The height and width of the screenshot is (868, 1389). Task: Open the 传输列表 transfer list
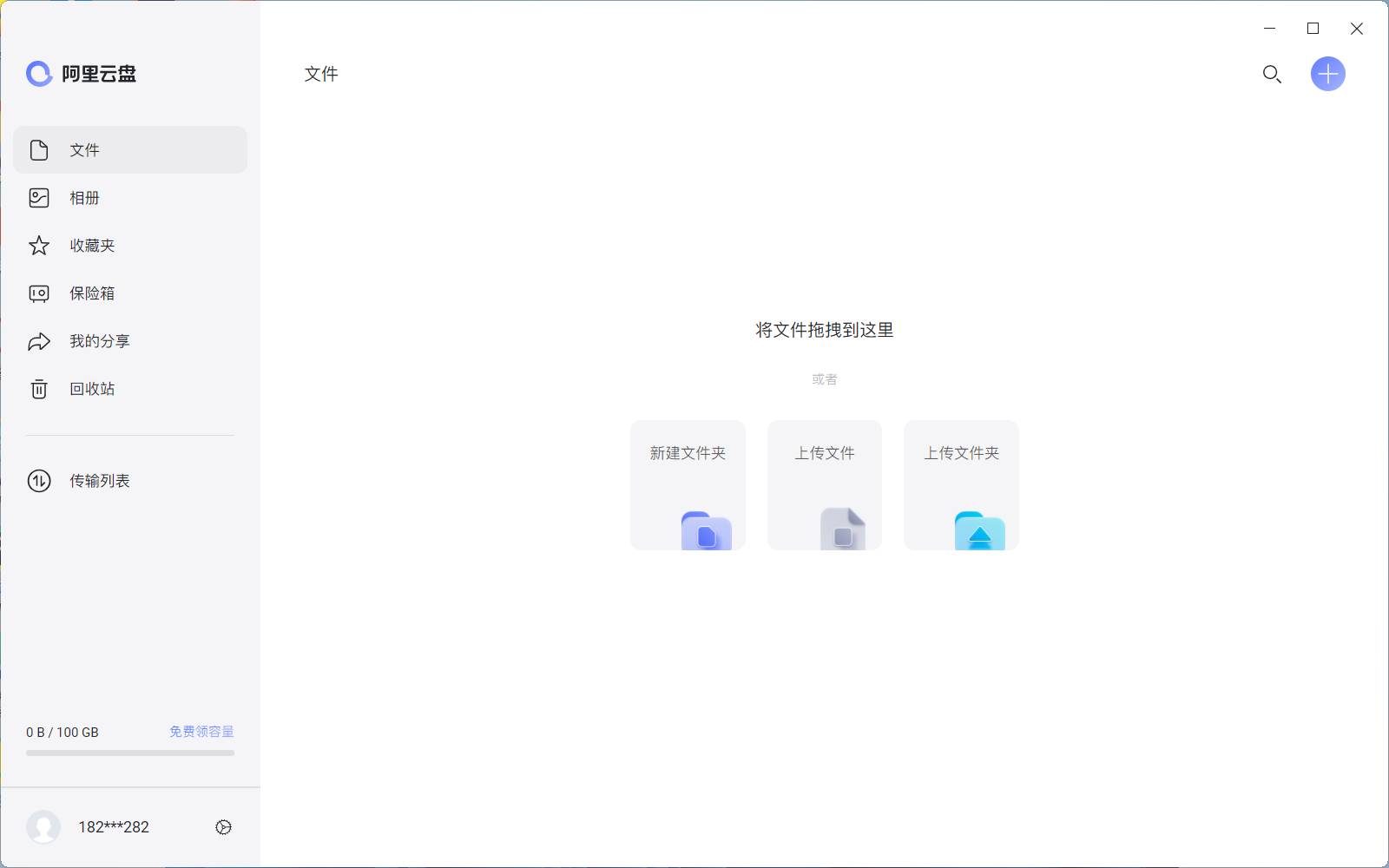tap(99, 480)
